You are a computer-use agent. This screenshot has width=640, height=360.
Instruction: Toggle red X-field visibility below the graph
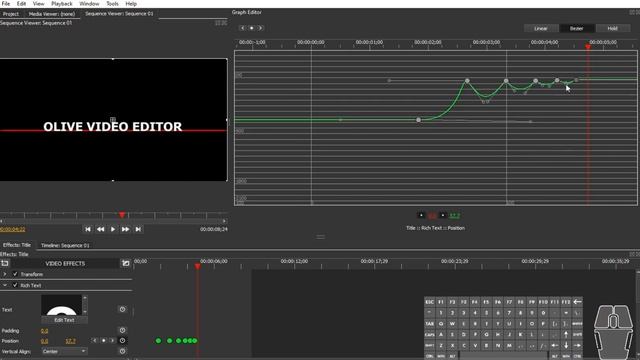tap(422, 215)
